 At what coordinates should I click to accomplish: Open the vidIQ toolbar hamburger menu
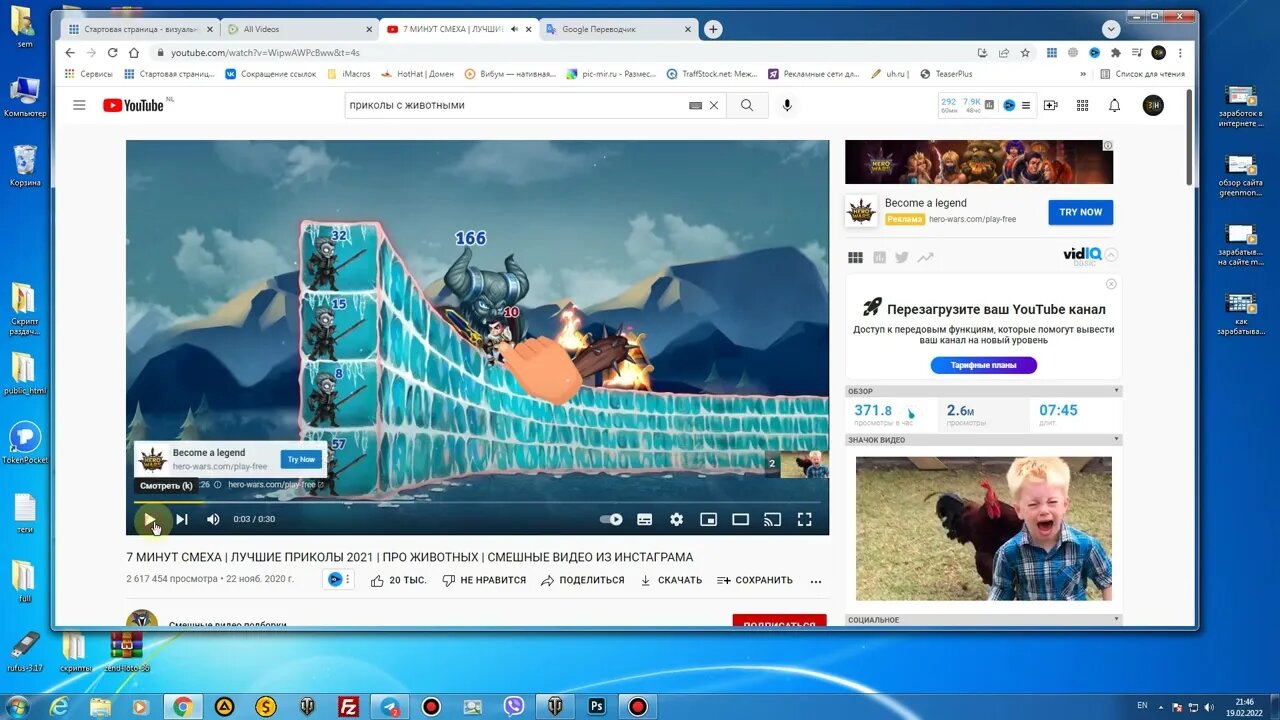(x=1028, y=105)
